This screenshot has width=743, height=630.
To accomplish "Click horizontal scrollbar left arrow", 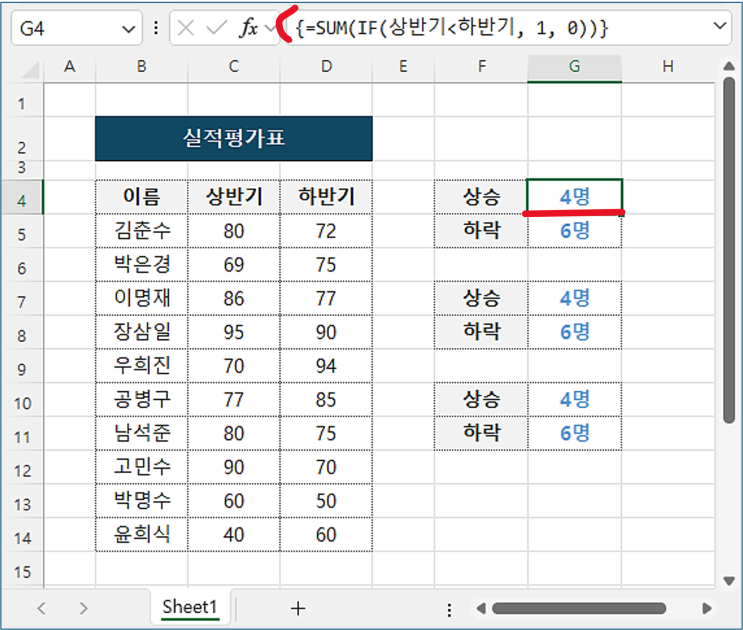I will pos(480,608).
